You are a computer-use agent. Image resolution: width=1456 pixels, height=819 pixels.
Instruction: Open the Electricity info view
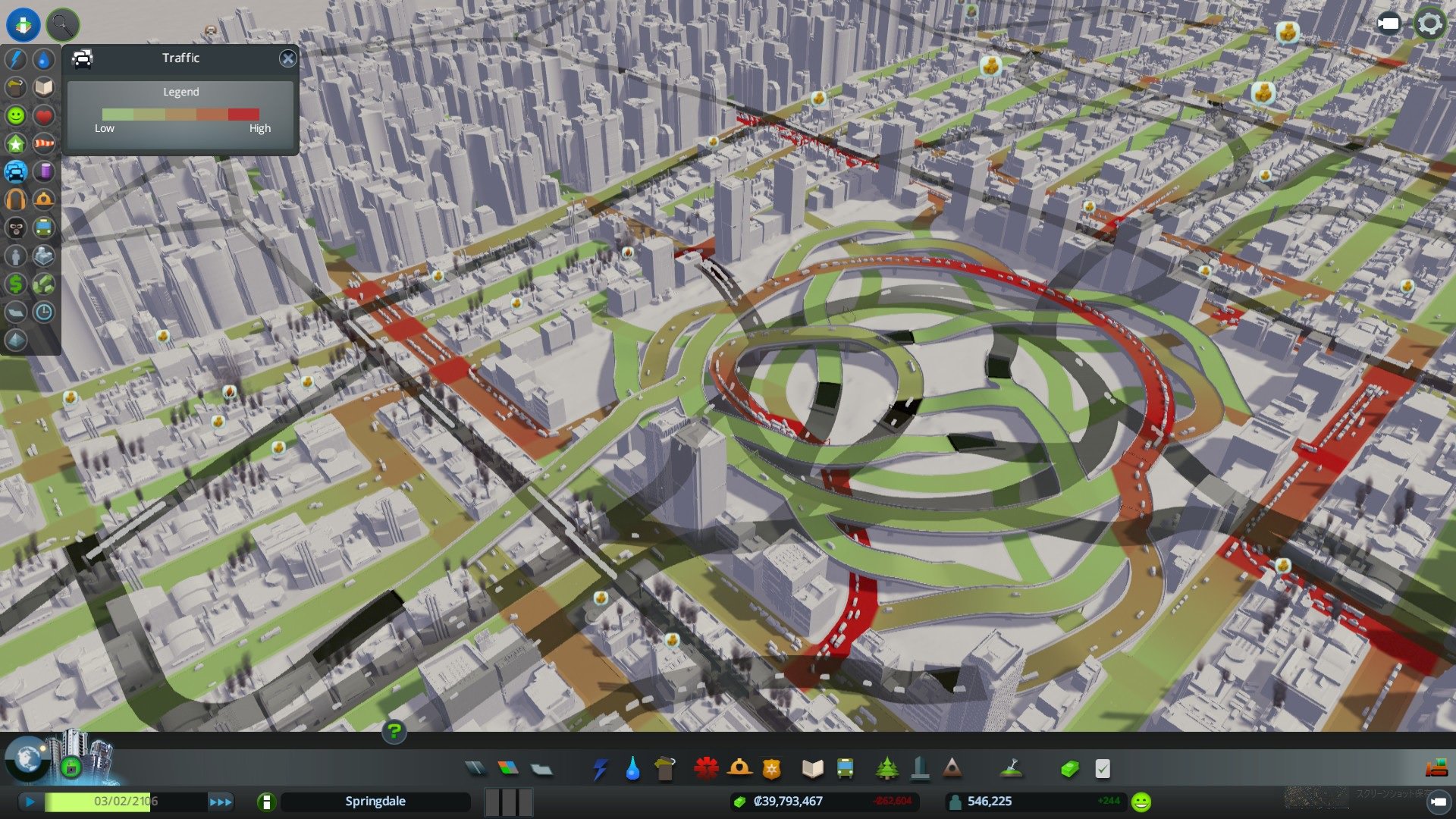[x=16, y=59]
